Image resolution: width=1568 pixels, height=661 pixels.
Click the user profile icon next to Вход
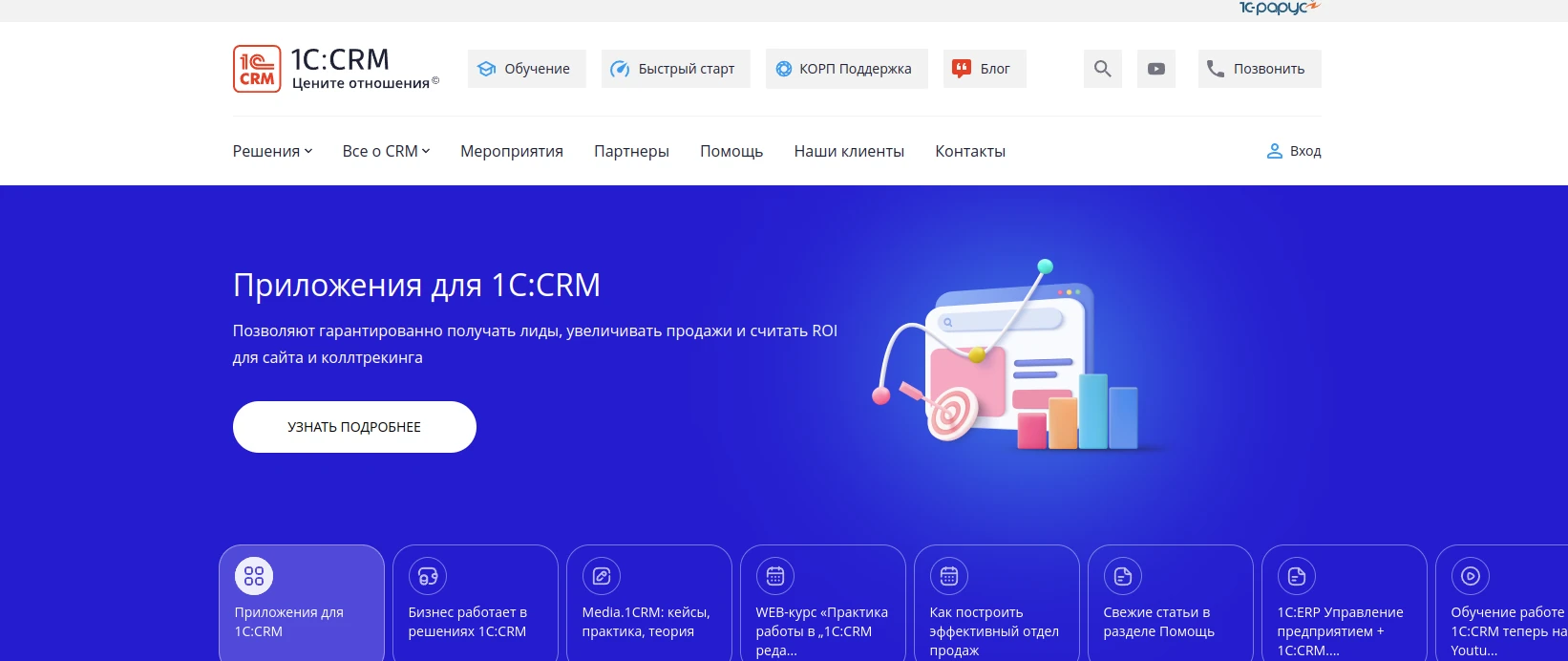[1274, 151]
